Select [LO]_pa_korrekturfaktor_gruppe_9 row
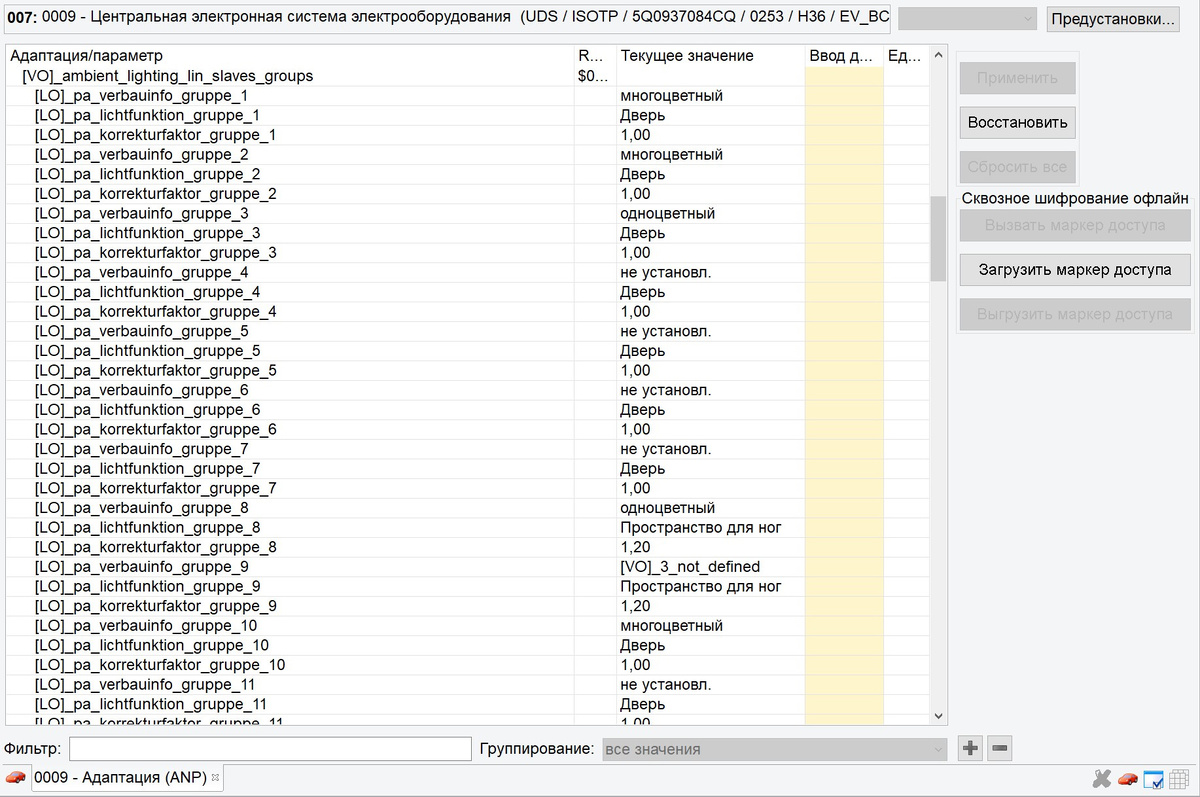Image resolution: width=1200 pixels, height=797 pixels. tap(467, 606)
